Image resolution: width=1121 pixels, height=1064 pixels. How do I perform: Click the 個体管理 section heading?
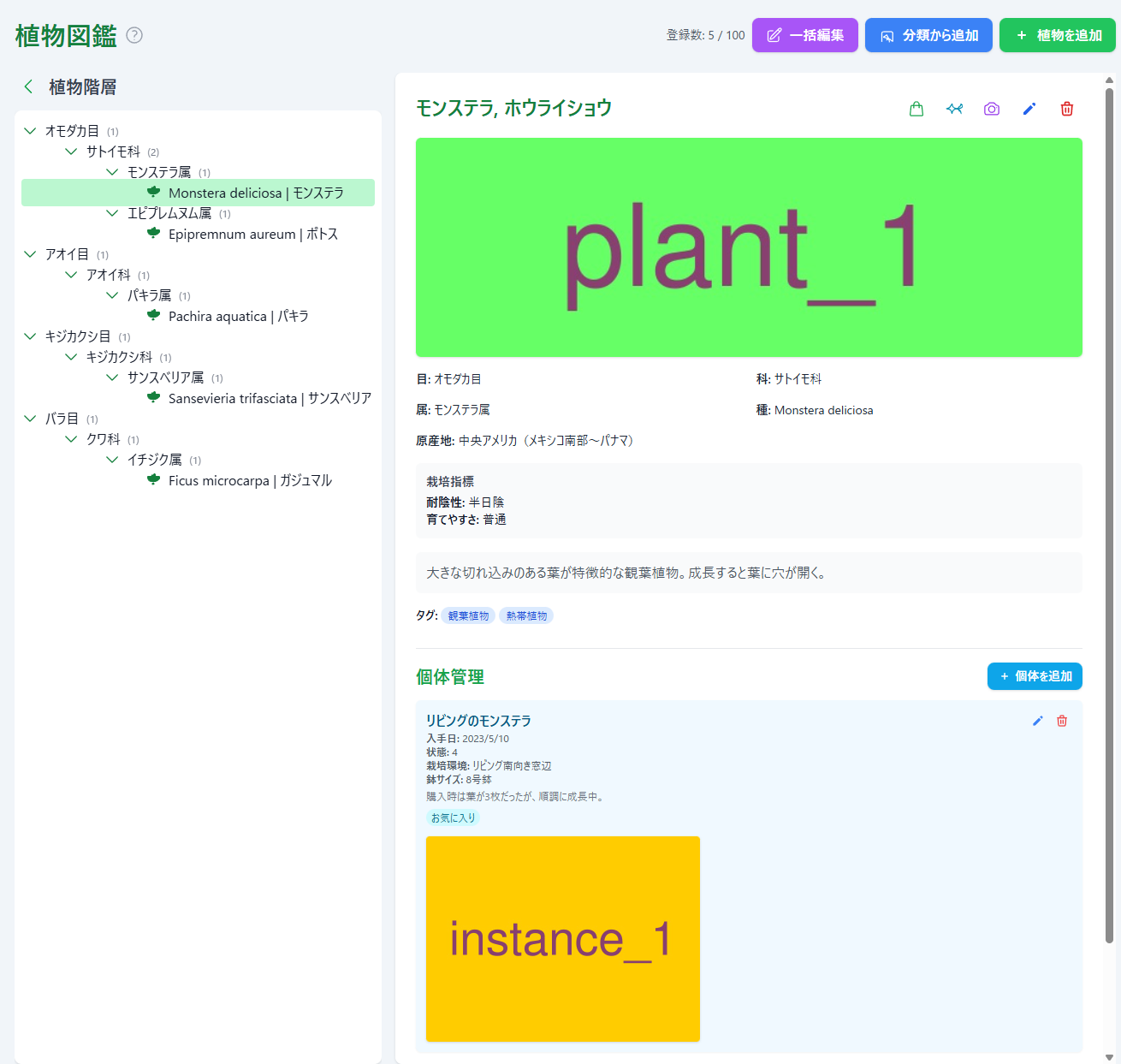pyautogui.click(x=450, y=676)
